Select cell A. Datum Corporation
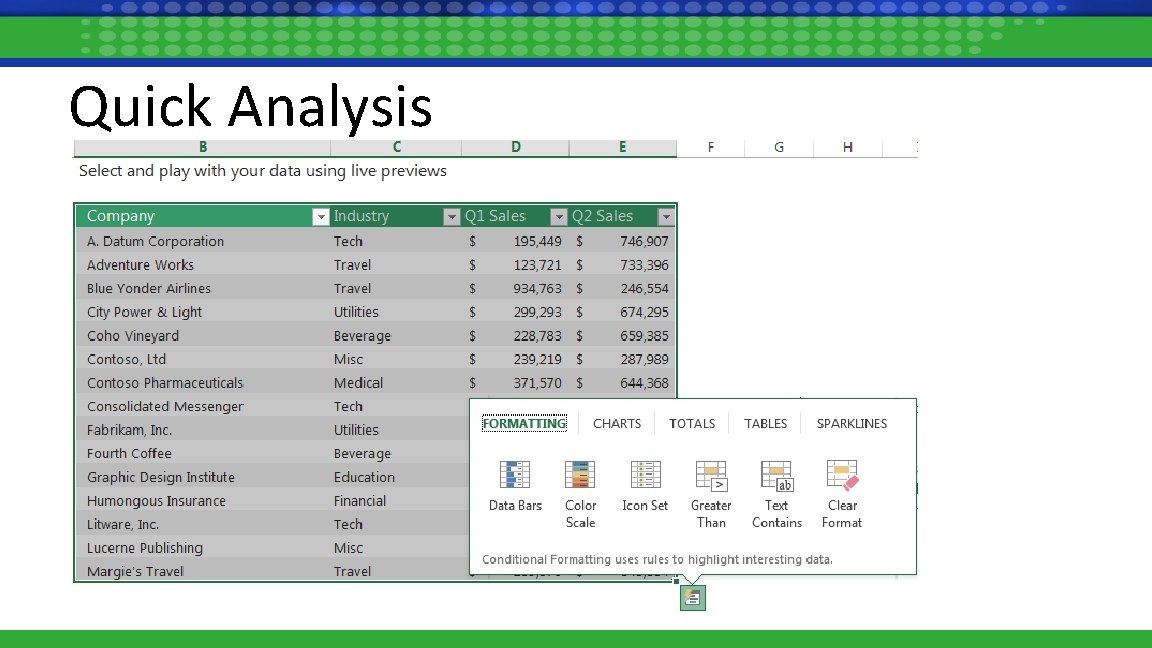The width and height of the screenshot is (1152, 648). coord(203,241)
